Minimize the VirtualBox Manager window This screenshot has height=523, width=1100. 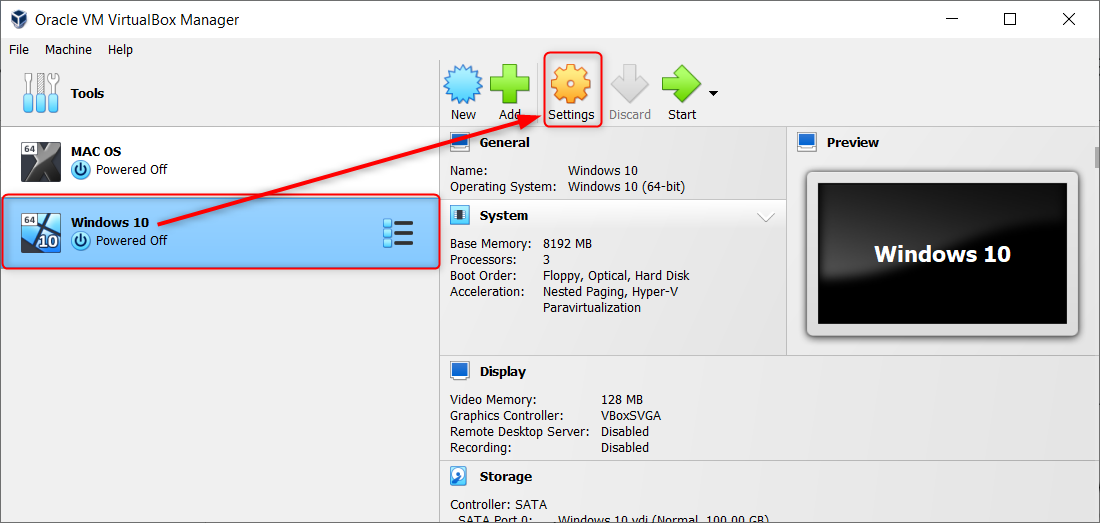click(951, 20)
